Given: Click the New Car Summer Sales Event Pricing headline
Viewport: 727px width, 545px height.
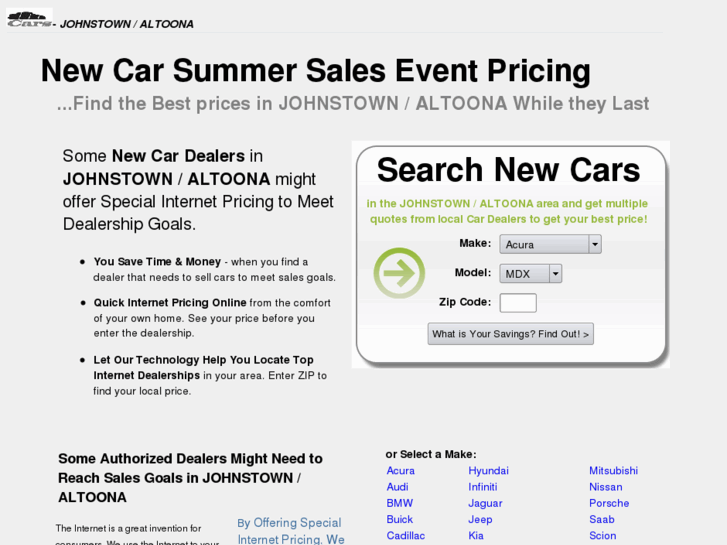Looking at the screenshot, I should (x=316, y=71).
